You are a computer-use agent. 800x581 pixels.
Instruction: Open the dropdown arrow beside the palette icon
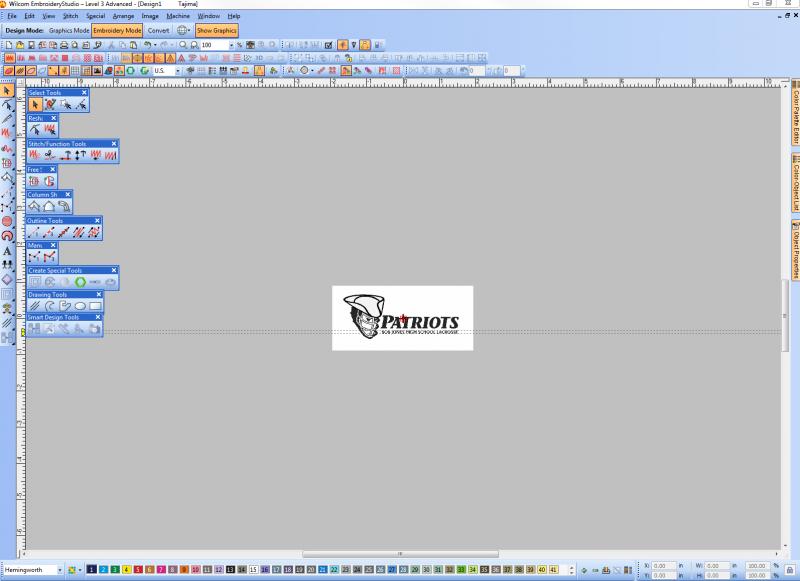(x=80, y=570)
